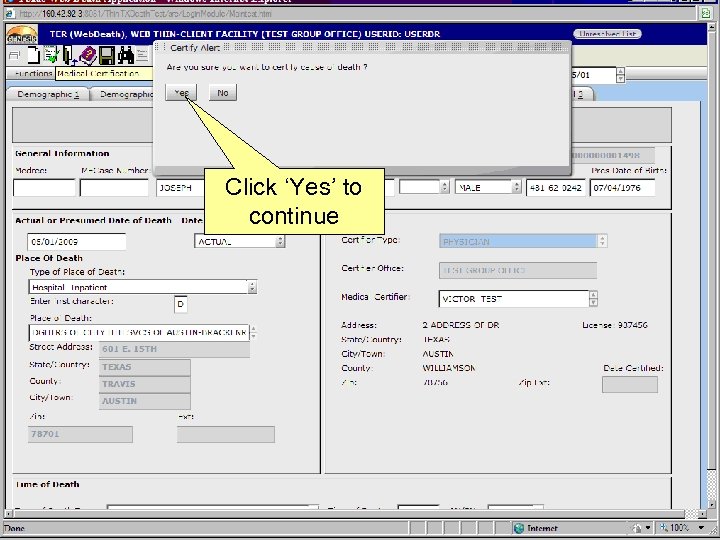
Task: Click the save floppy disk icon
Action: tap(107, 56)
